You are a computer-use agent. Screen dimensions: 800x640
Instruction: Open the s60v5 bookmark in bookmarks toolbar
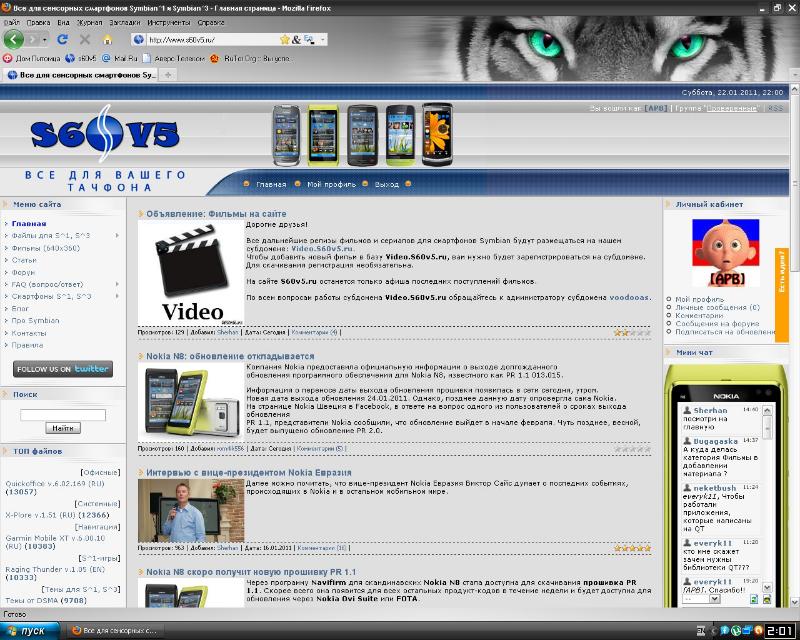click(81, 58)
